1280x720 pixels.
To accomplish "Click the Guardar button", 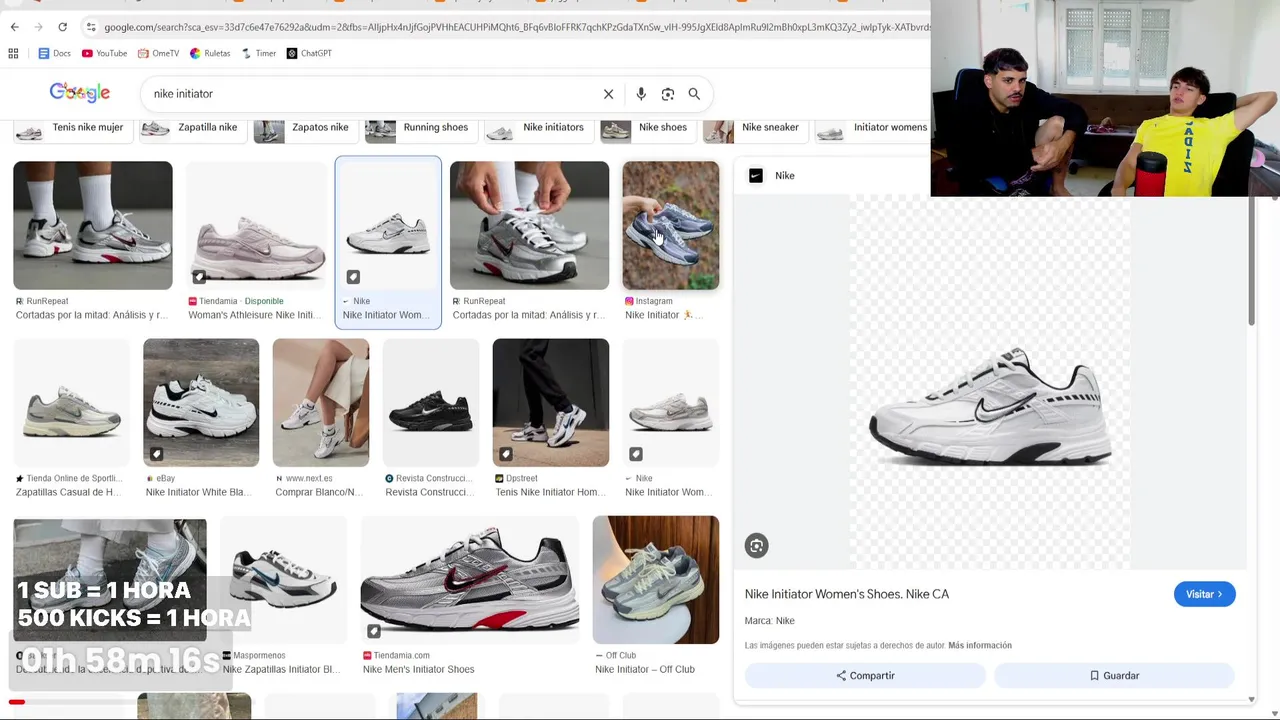I will [1114, 676].
